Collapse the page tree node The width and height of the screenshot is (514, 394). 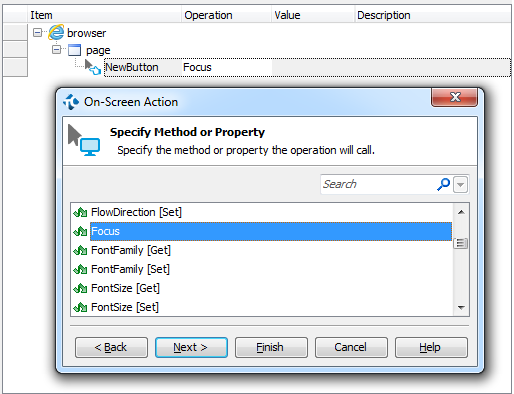(x=57, y=50)
